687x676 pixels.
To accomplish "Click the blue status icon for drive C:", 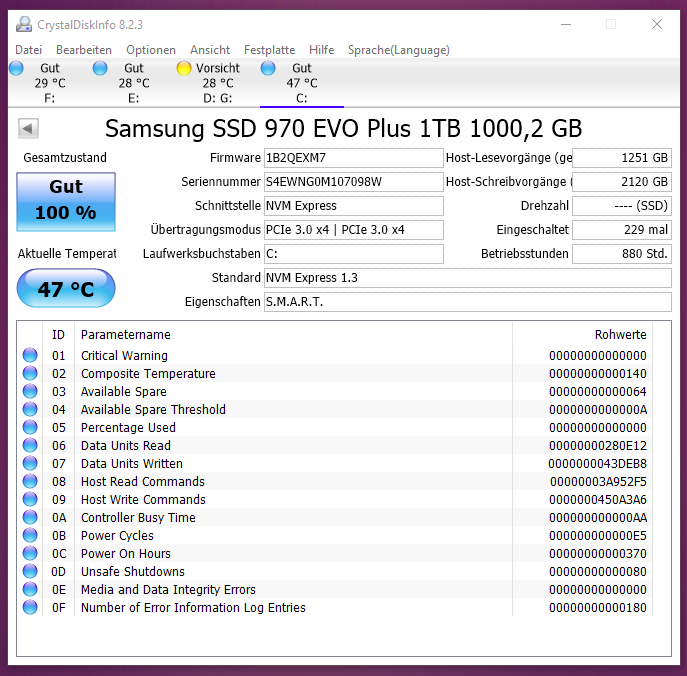I will [x=268, y=68].
